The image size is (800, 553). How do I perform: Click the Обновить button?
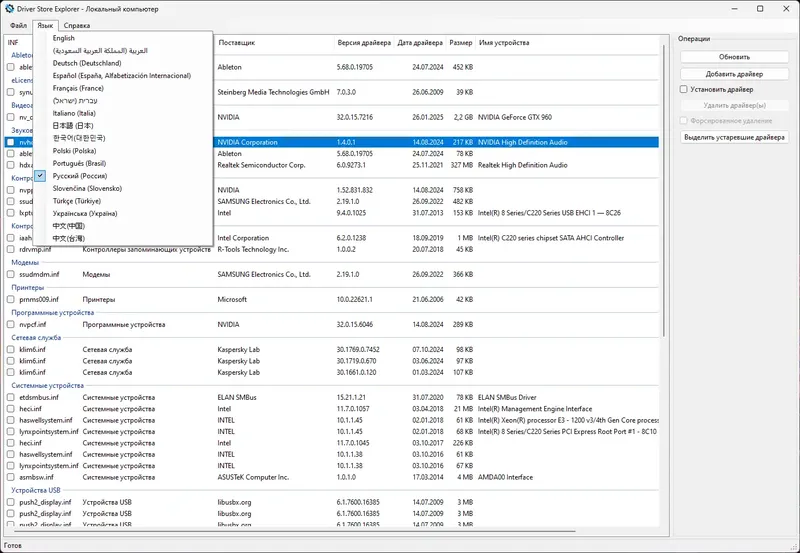coord(734,57)
